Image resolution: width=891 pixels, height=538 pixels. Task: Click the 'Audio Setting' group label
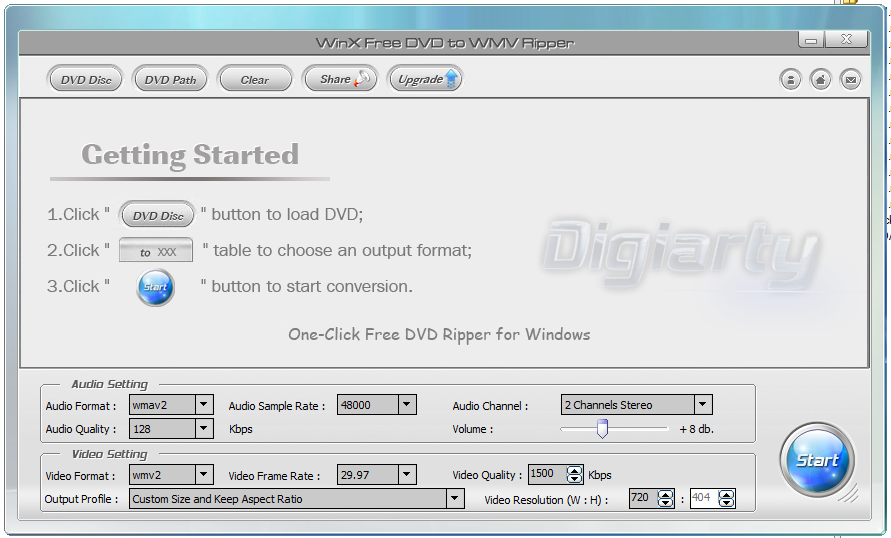tap(109, 385)
